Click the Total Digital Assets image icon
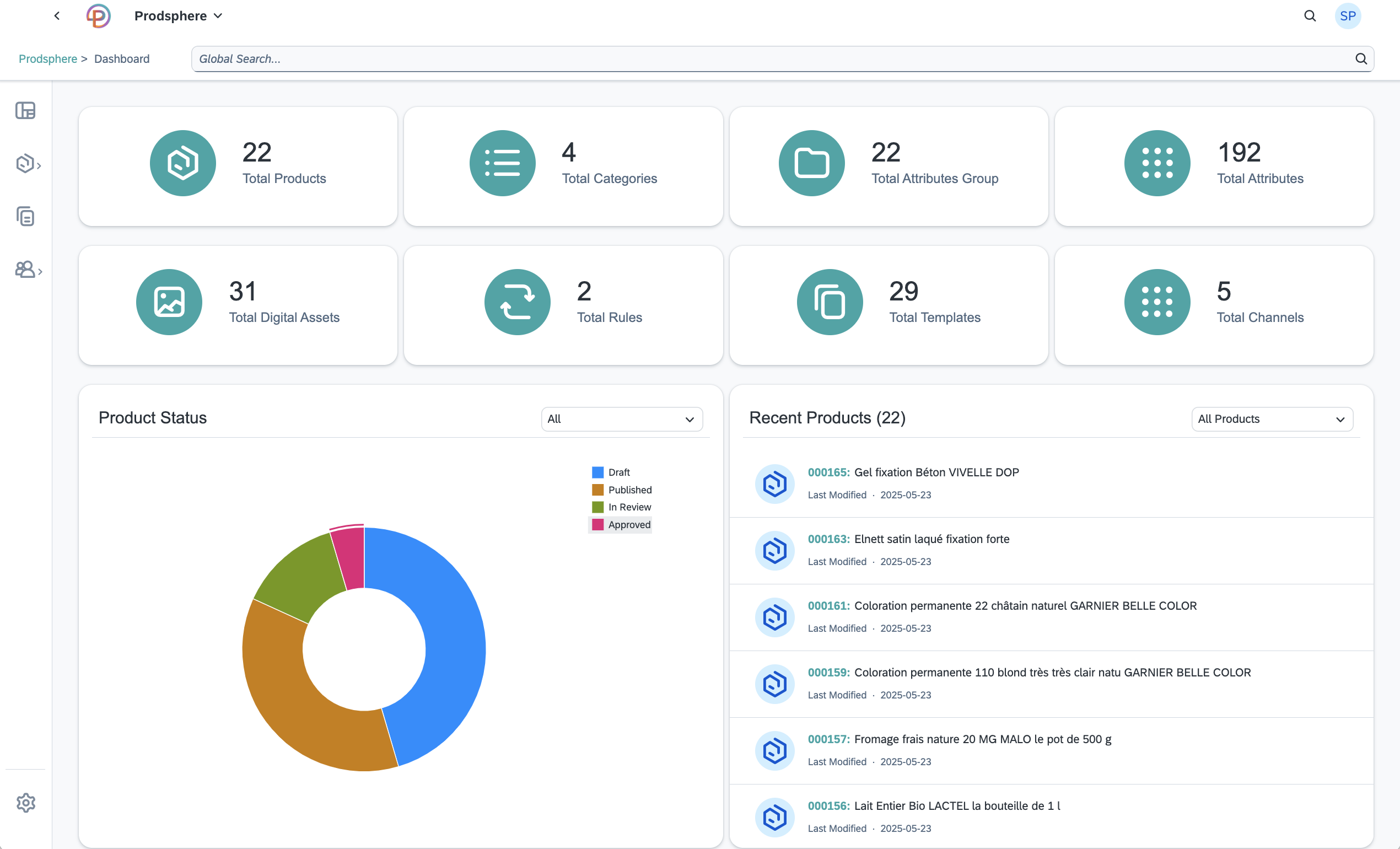Image resolution: width=1400 pixels, height=849 pixels. (x=169, y=302)
